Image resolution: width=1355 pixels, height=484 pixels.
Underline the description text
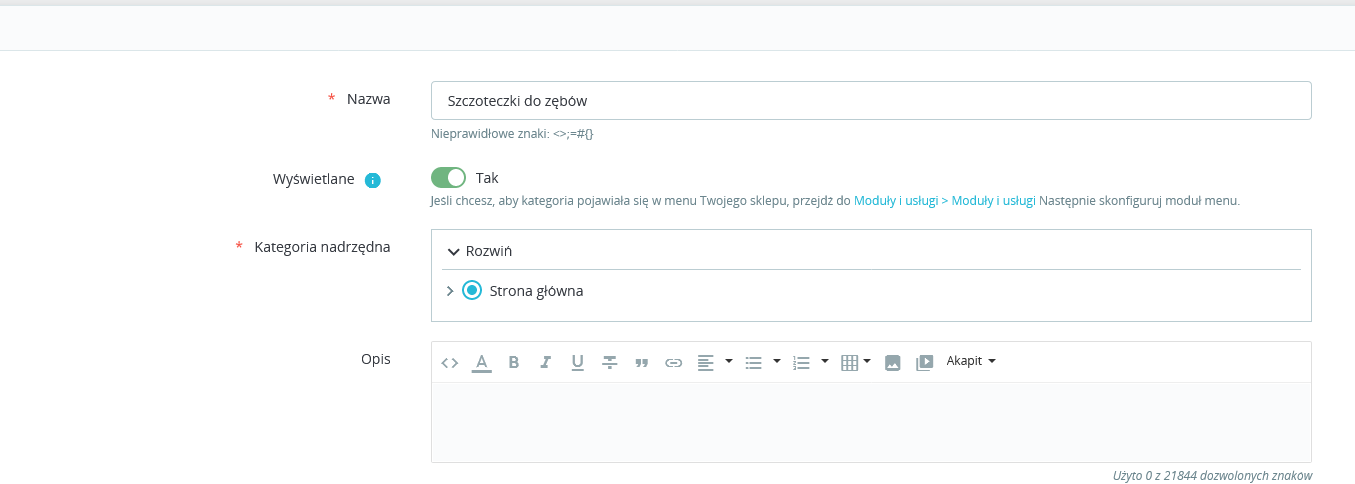(577, 362)
